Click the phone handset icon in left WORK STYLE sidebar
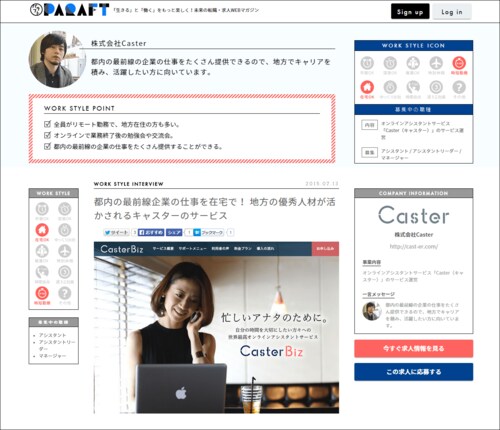Viewport: 500px width, 430px height. tap(42, 272)
